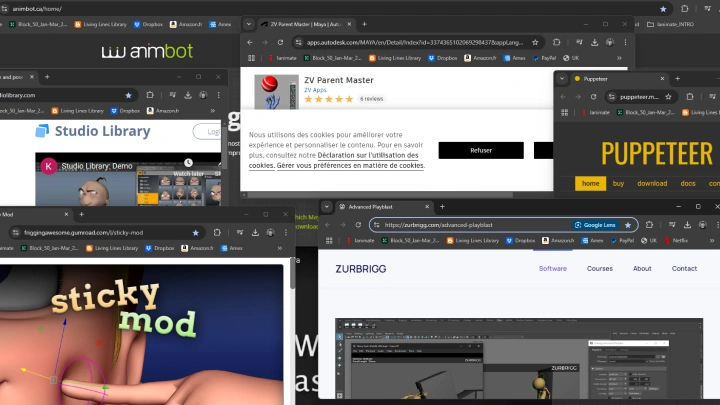The width and height of the screenshot is (720, 405).
Task: Open extensions icon in sticky mod window
Action: (x=217, y=232)
